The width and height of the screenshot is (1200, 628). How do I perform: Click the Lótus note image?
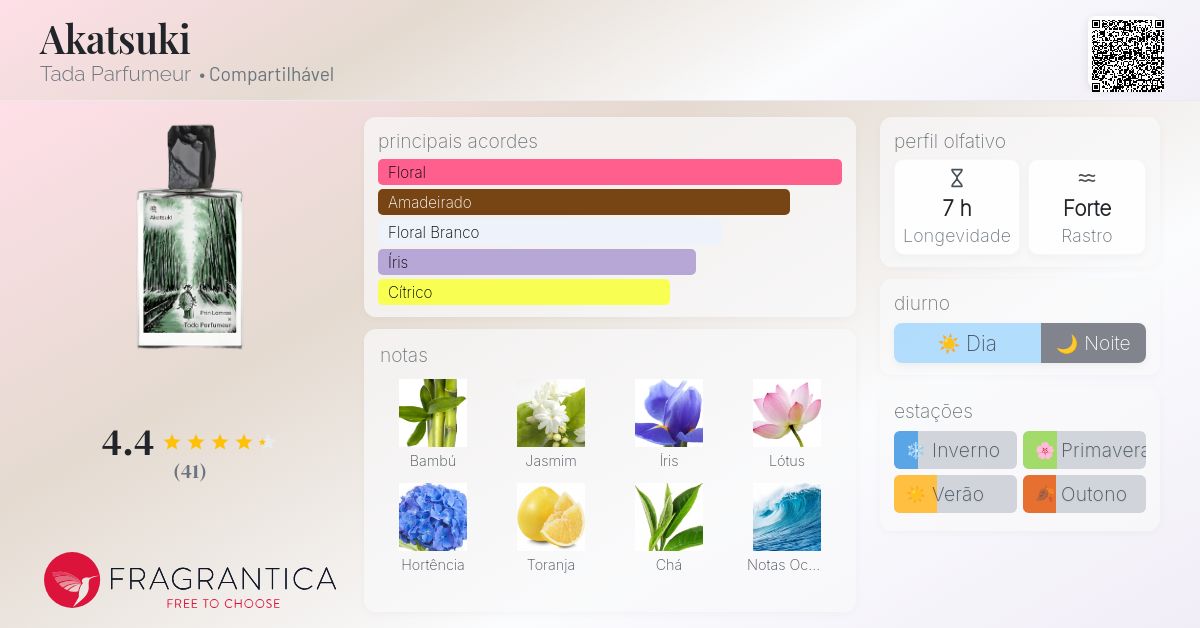click(787, 413)
